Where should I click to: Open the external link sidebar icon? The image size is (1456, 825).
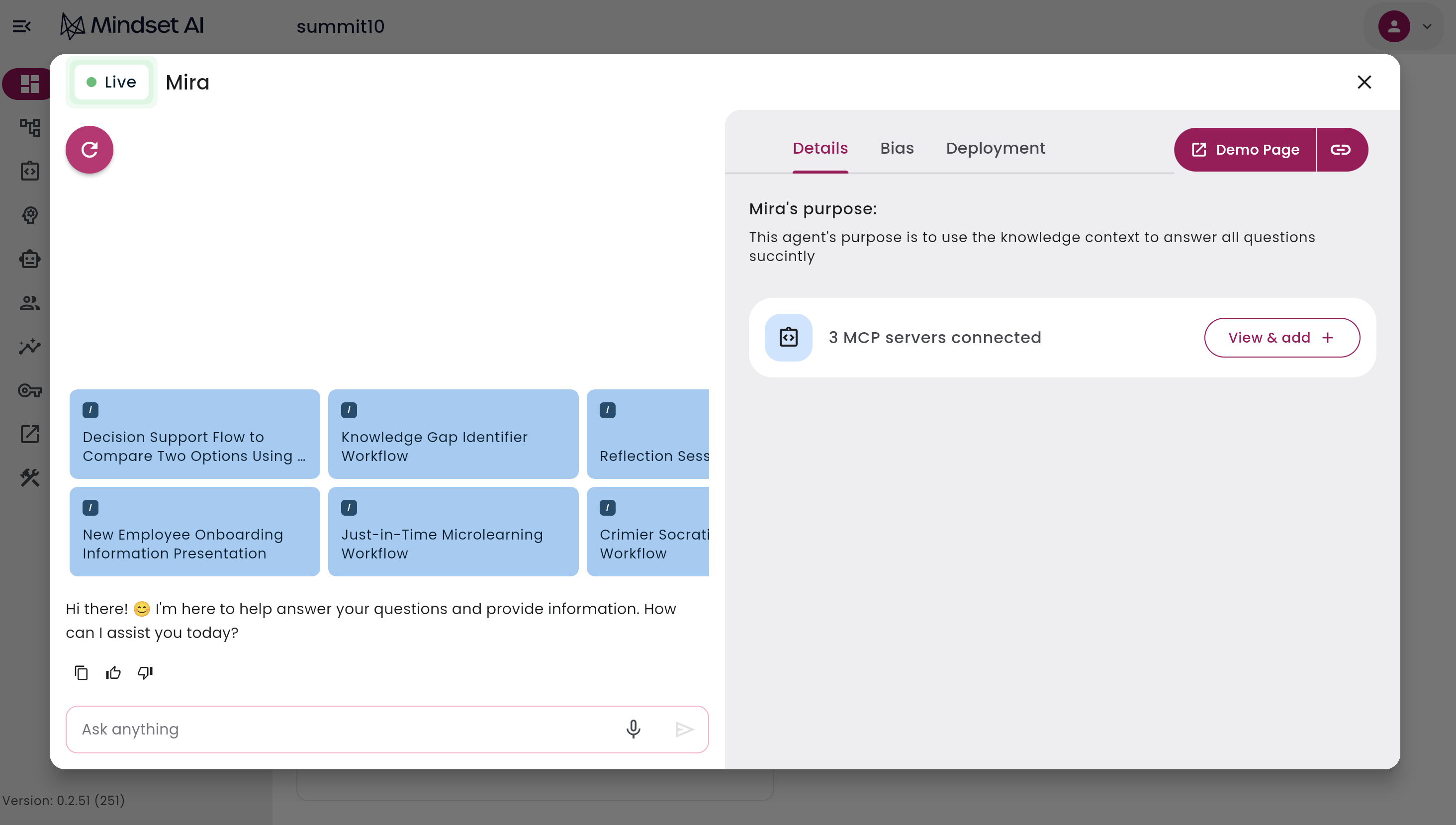29,434
